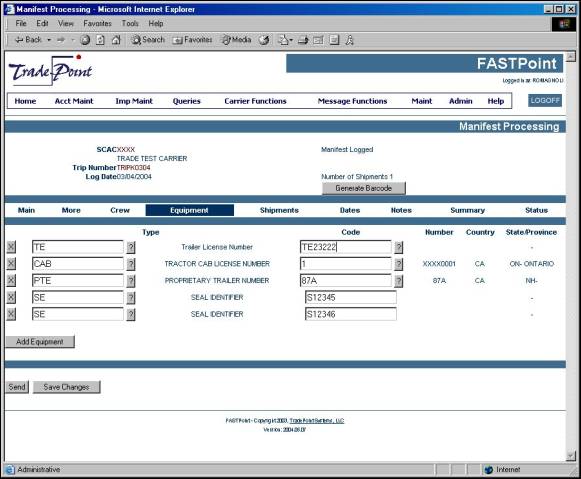The width and height of the screenshot is (581, 479).
Task: Open the Favorites menu
Action: pyautogui.click(x=97, y=23)
